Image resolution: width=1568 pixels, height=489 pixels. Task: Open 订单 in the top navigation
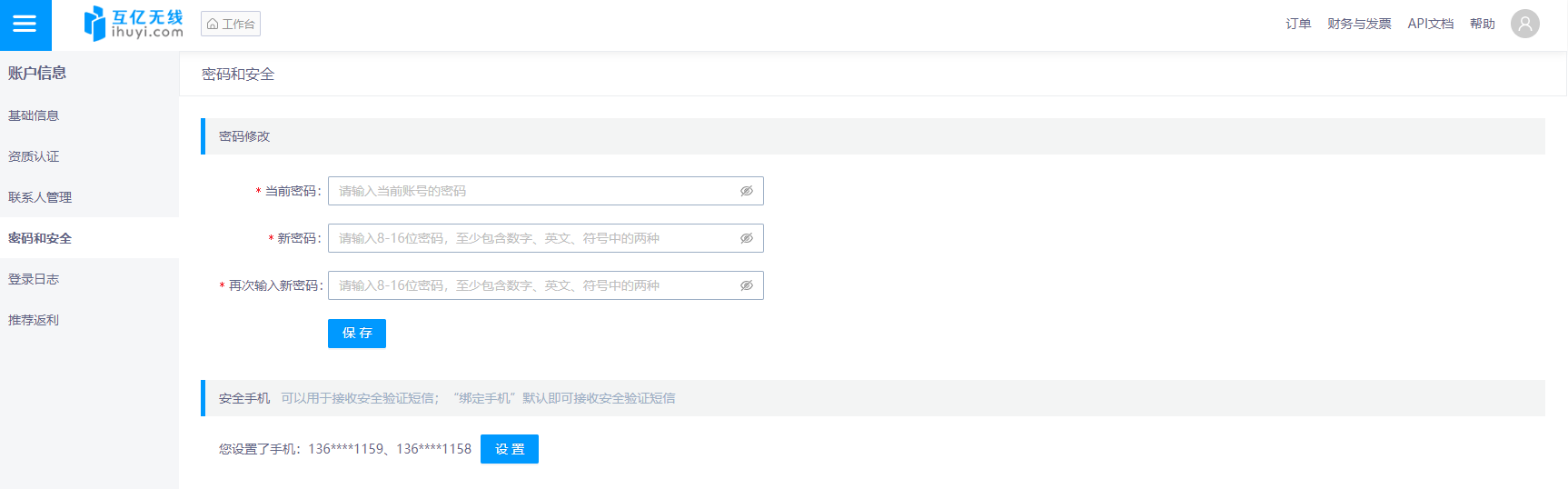[1297, 24]
